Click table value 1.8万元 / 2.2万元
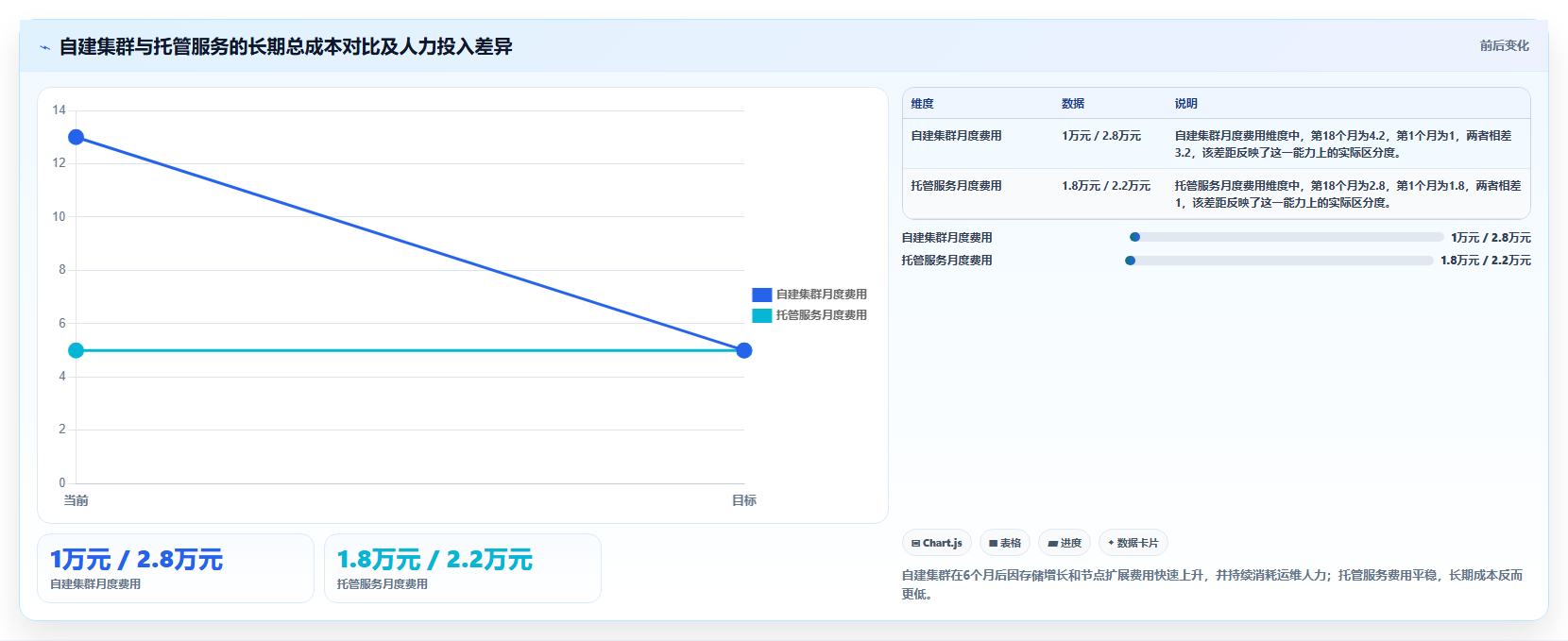The width and height of the screenshot is (1568, 641). click(x=1106, y=186)
